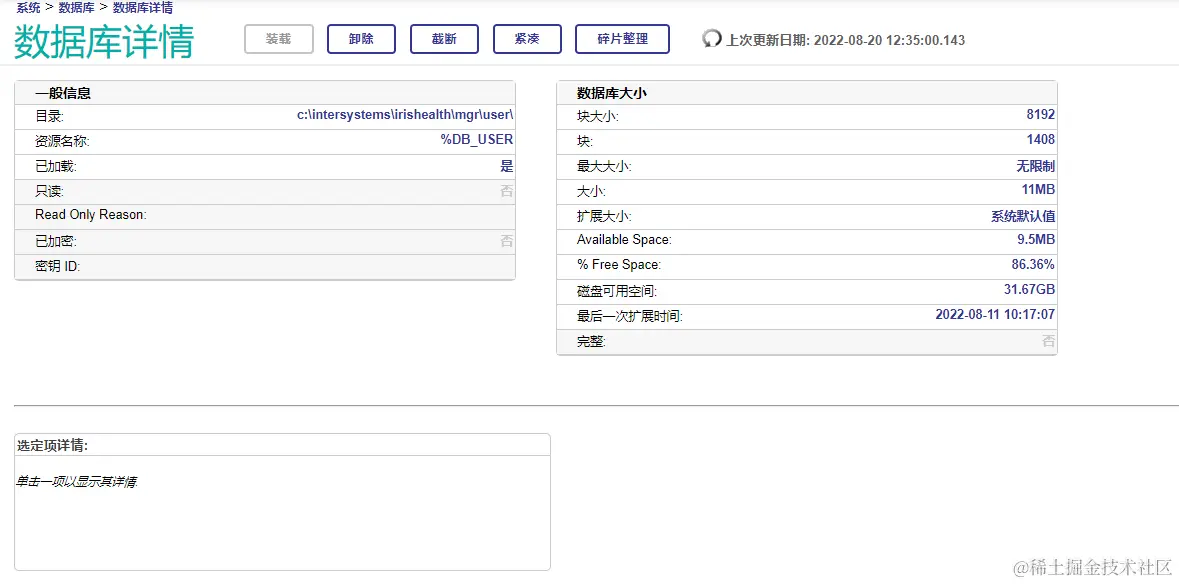Screen dimensions: 1179x584
Task: Open the 数据库 breadcrumb link
Action: coord(77,8)
